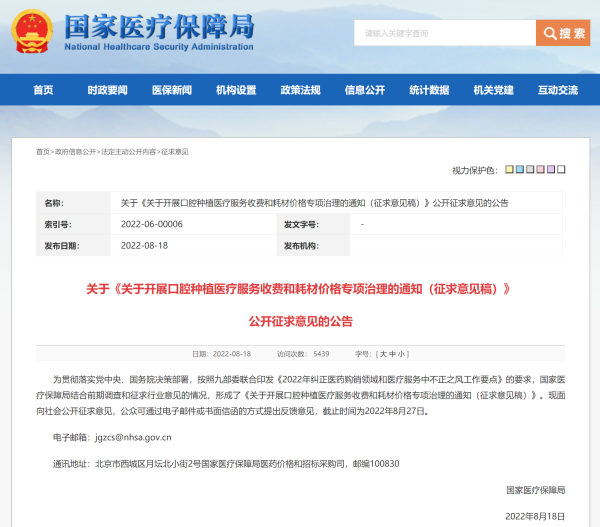600x527 pixels.
Task: Set font size to 大 (large)
Action: [x=383, y=354]
